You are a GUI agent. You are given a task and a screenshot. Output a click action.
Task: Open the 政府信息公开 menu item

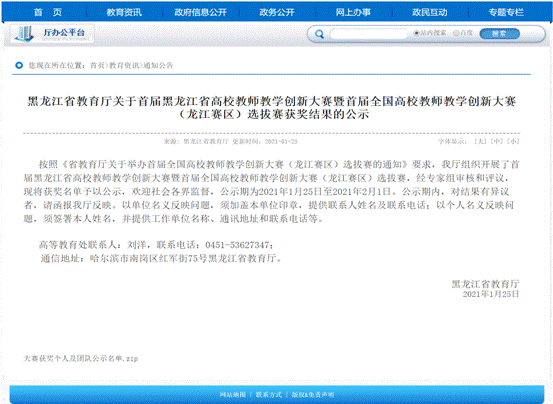pyautogui.click(x=200, y=12)
